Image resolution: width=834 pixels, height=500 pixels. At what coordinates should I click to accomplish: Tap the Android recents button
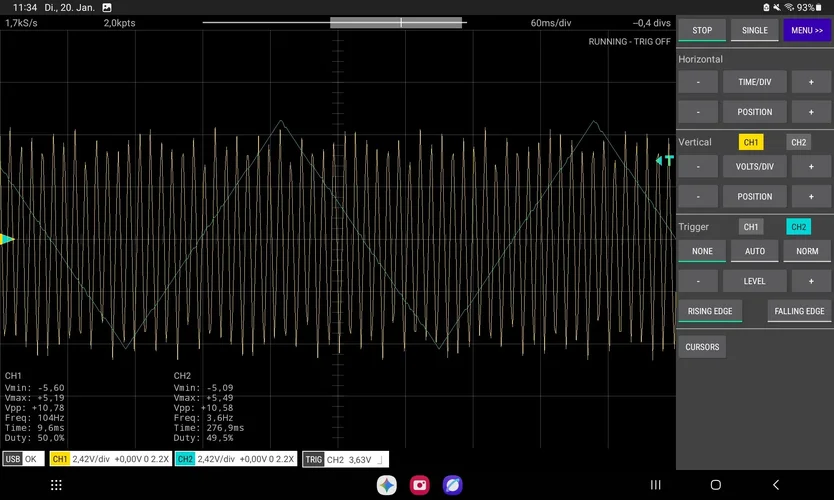tap(656, 485)
